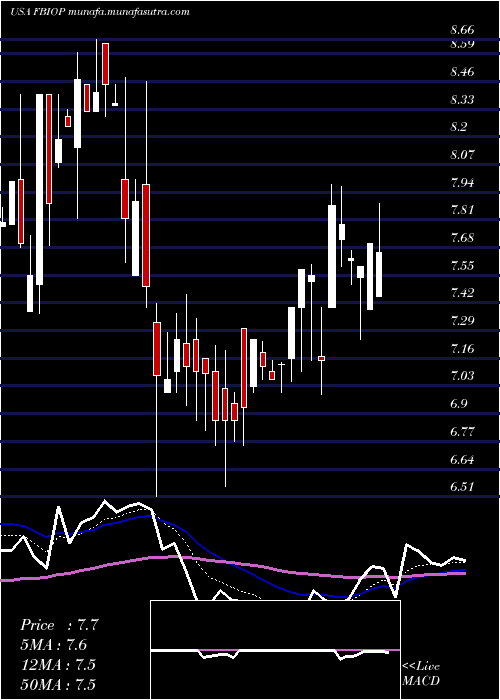Click the 8.46 price axis label
Screen dimensions: 500x700
[x=462, y=72]
